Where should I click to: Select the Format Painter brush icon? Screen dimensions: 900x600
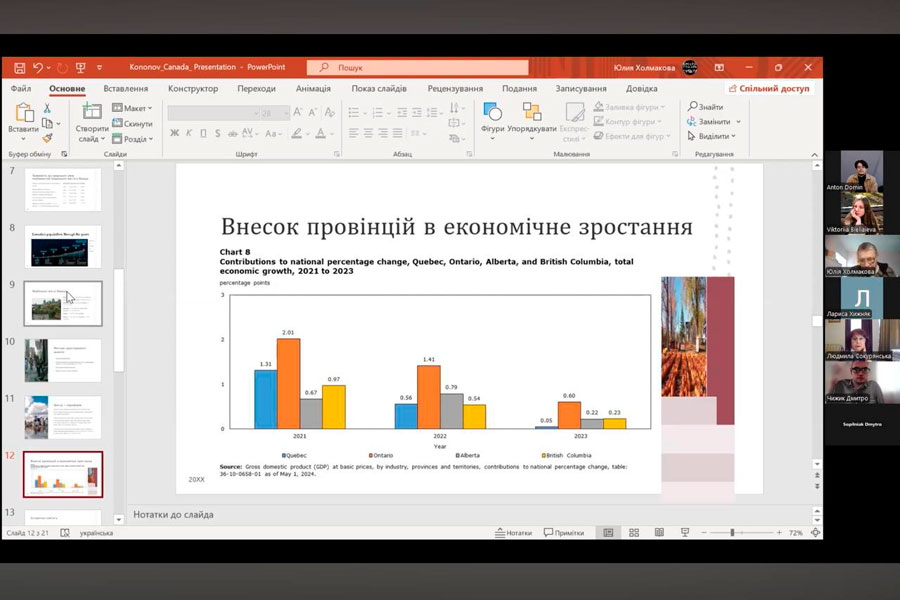[x=47, y=138]
